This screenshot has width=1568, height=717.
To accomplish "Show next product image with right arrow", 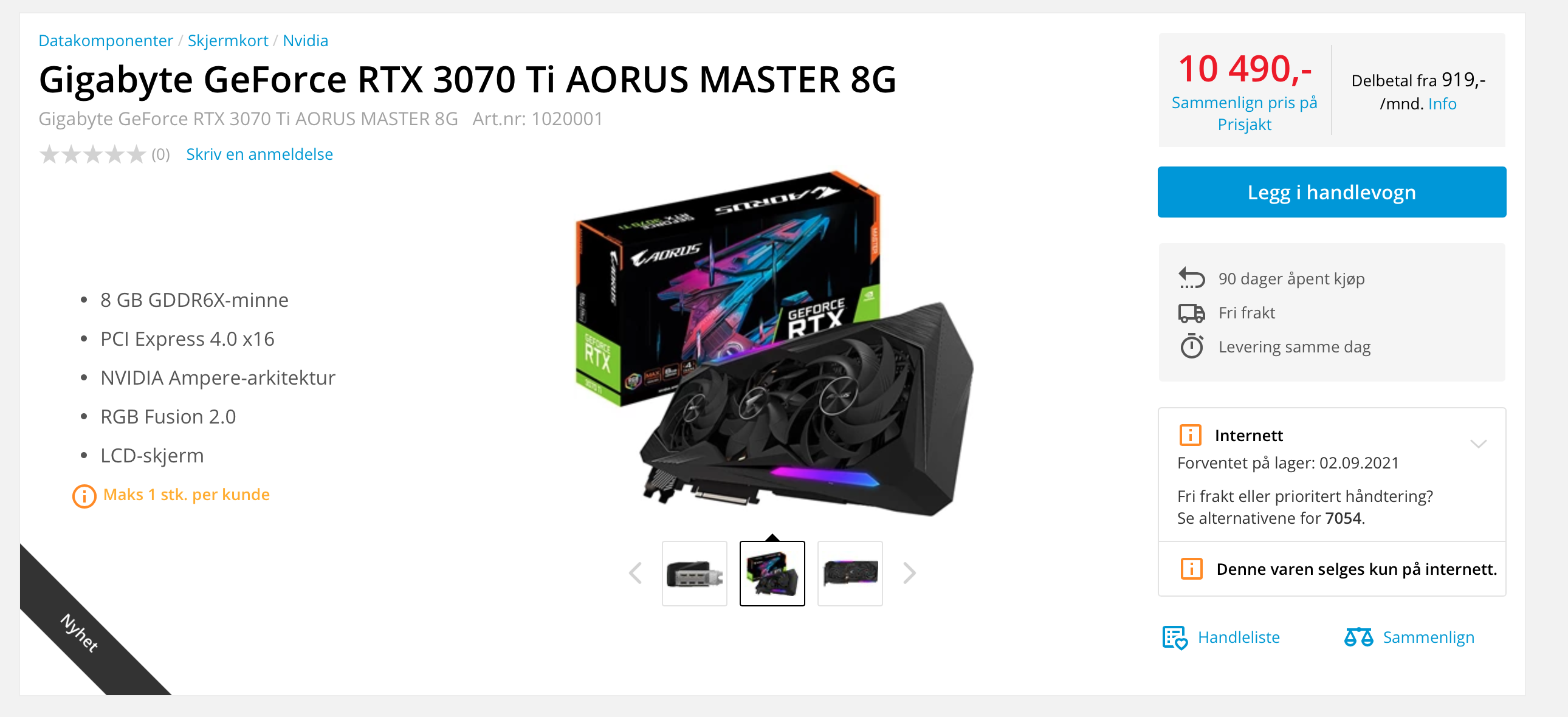I will [x=909, y=574].
